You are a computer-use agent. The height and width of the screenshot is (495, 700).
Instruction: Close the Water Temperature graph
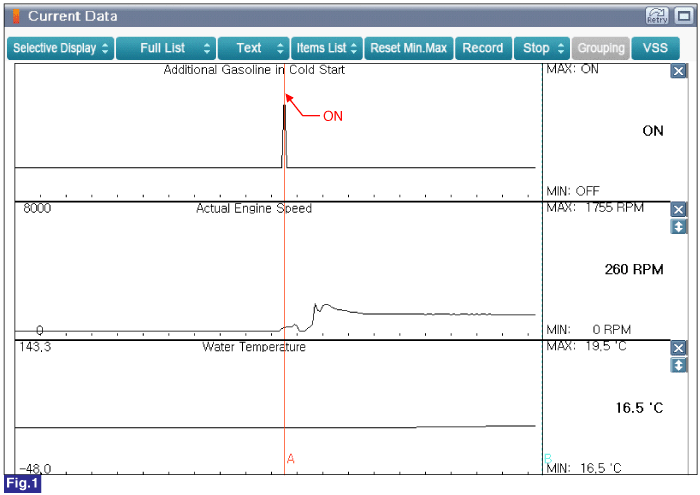tap(678, 348)
